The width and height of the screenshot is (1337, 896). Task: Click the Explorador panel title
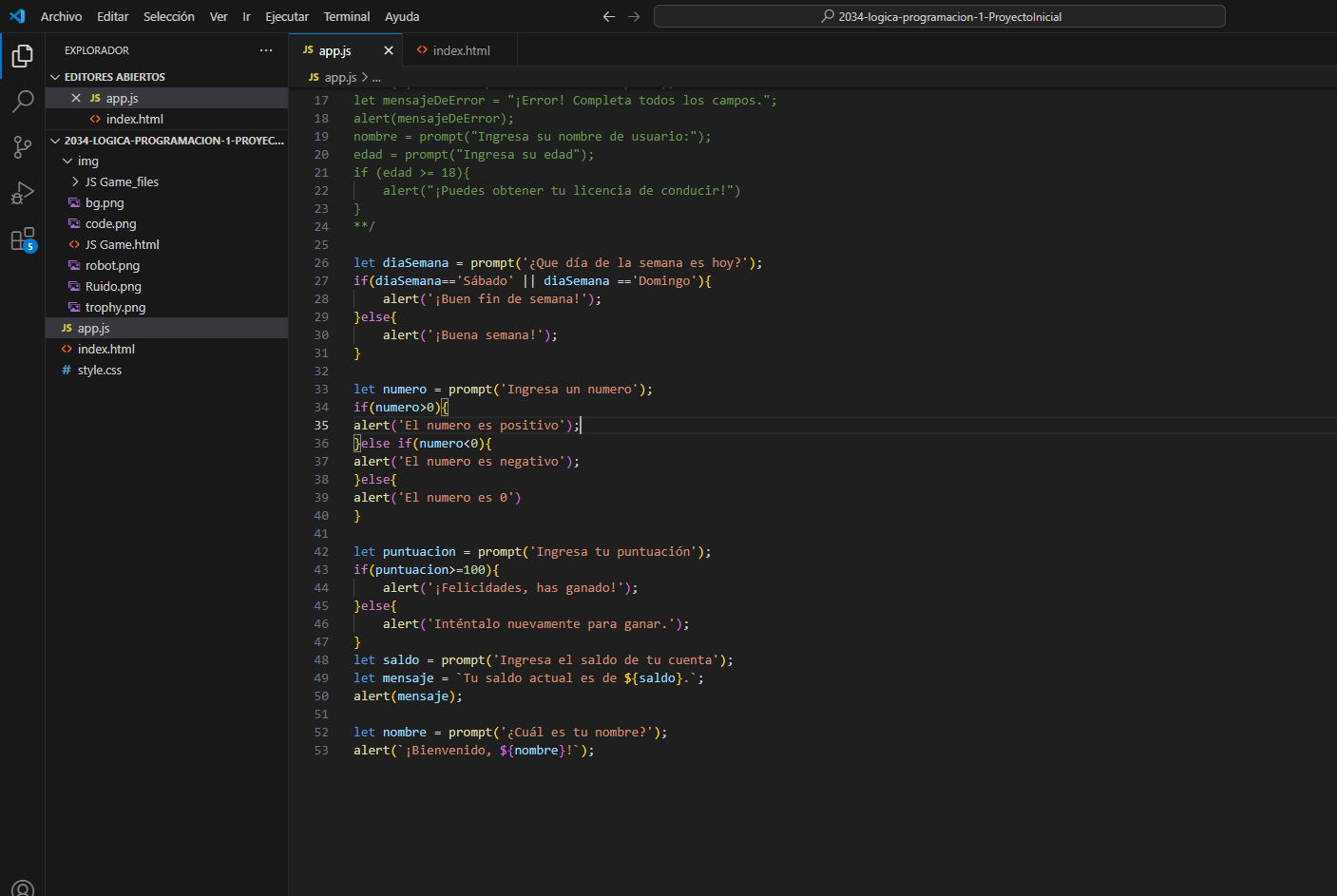click(97, 50)
